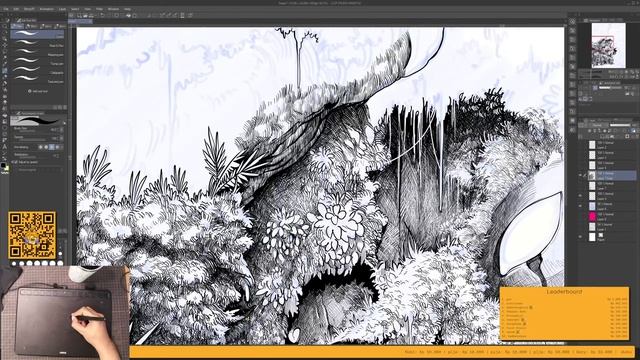Click the Add sub tool button
Image resolution: width=640 pixels, height=360 pixels.
[38, 91]
